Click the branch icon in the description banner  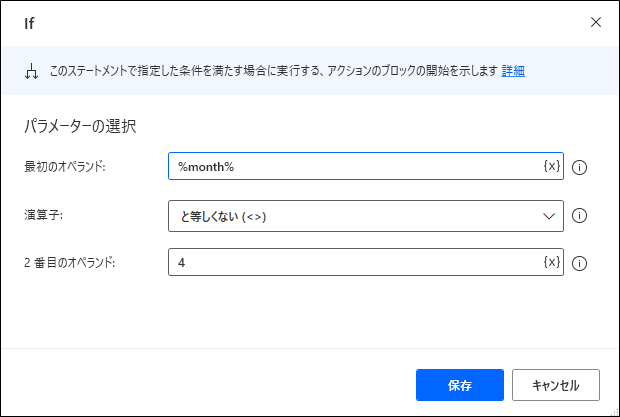pyautogui.click(x=31, y=71)
